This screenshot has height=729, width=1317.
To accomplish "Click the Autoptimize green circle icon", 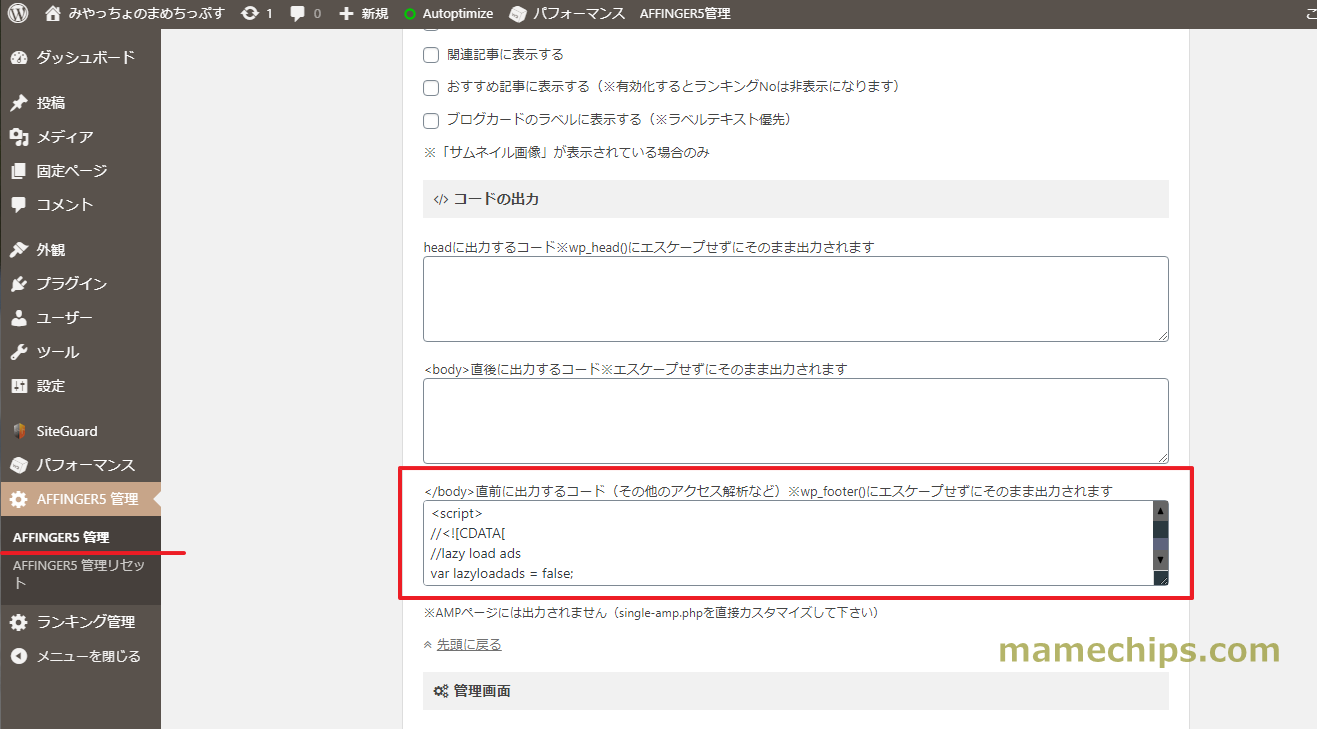I will pos(410,14).
